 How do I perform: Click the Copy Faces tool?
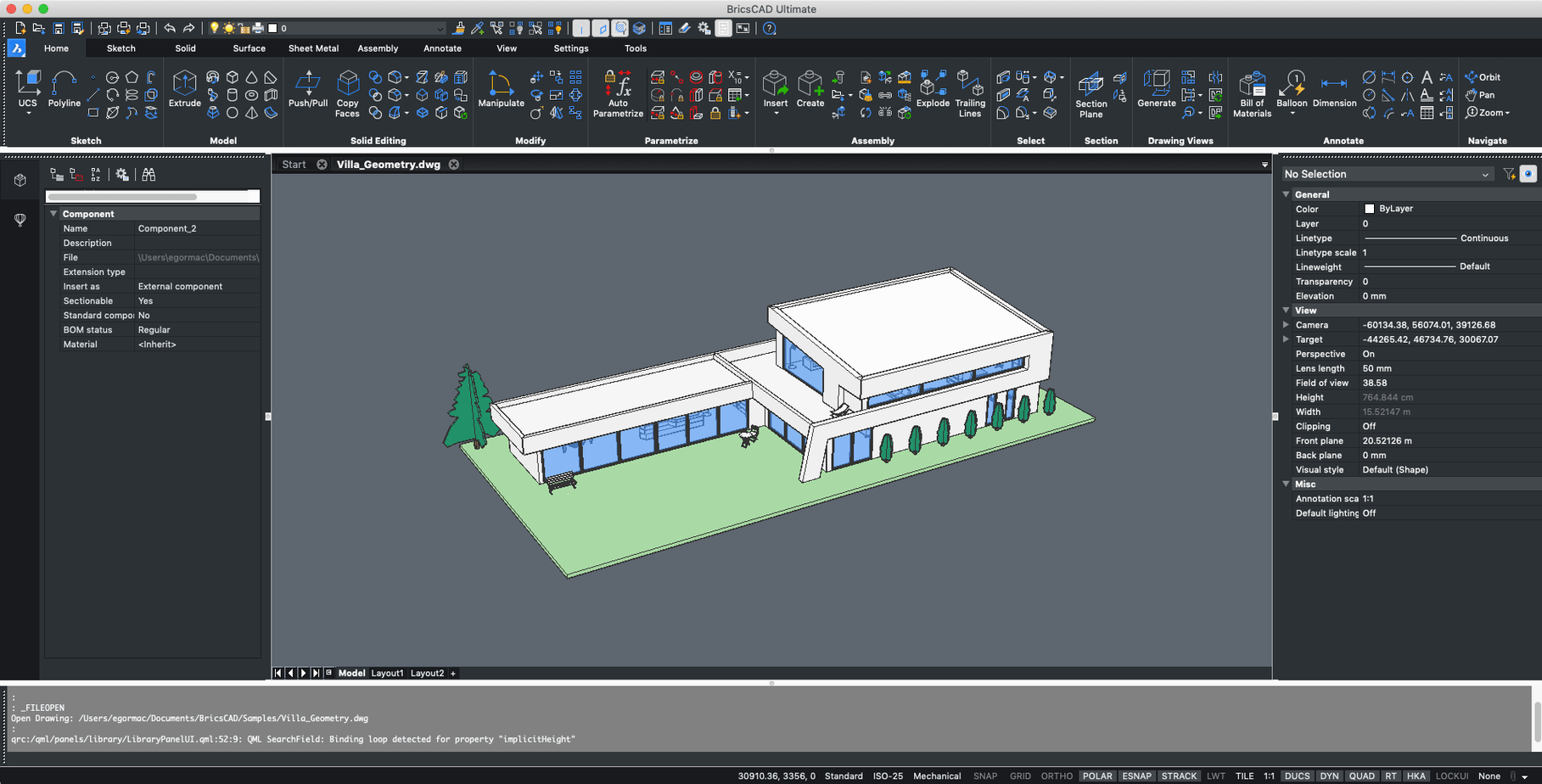tap(347, 93)
